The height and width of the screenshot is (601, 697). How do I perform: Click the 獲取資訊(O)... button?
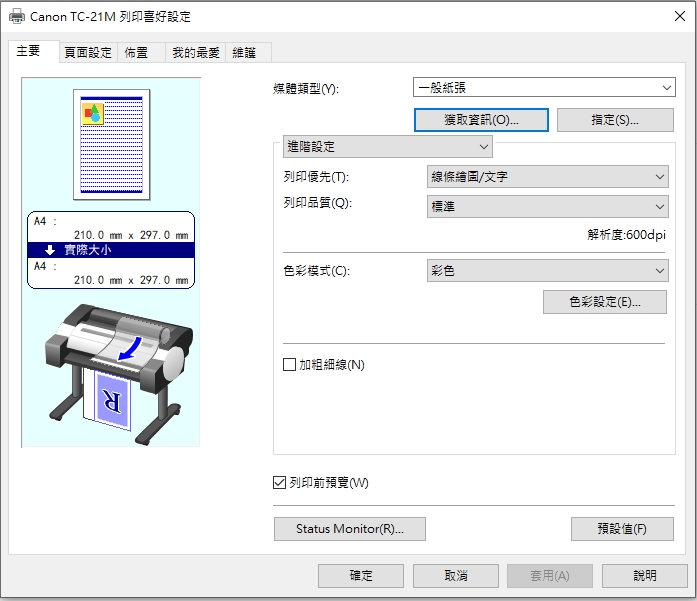click(481, 120)
